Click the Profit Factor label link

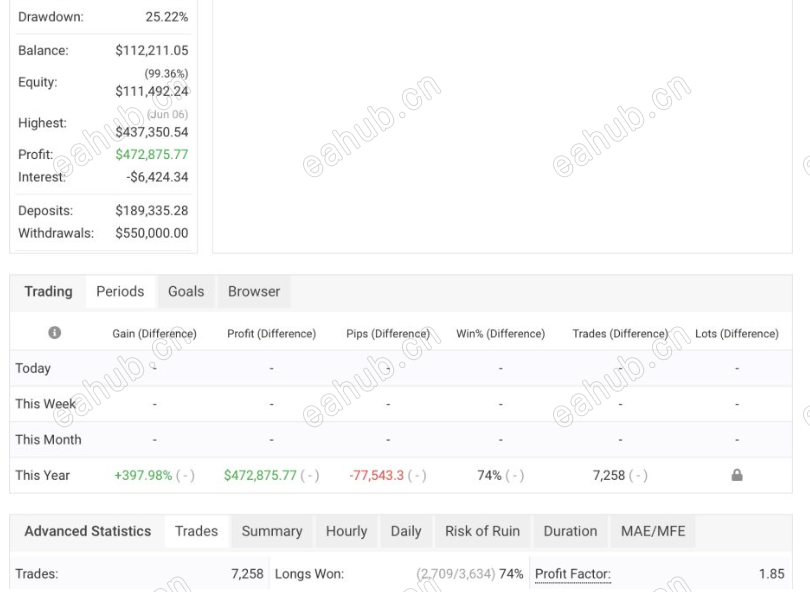[x=573, y=574]
